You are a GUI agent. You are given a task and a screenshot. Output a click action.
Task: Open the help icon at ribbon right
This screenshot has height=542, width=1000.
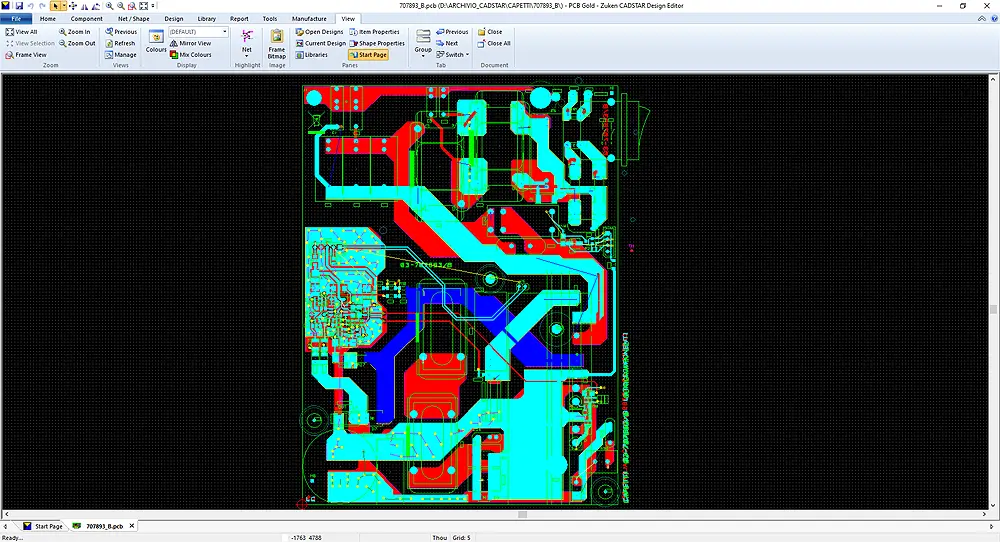(994, 18)
